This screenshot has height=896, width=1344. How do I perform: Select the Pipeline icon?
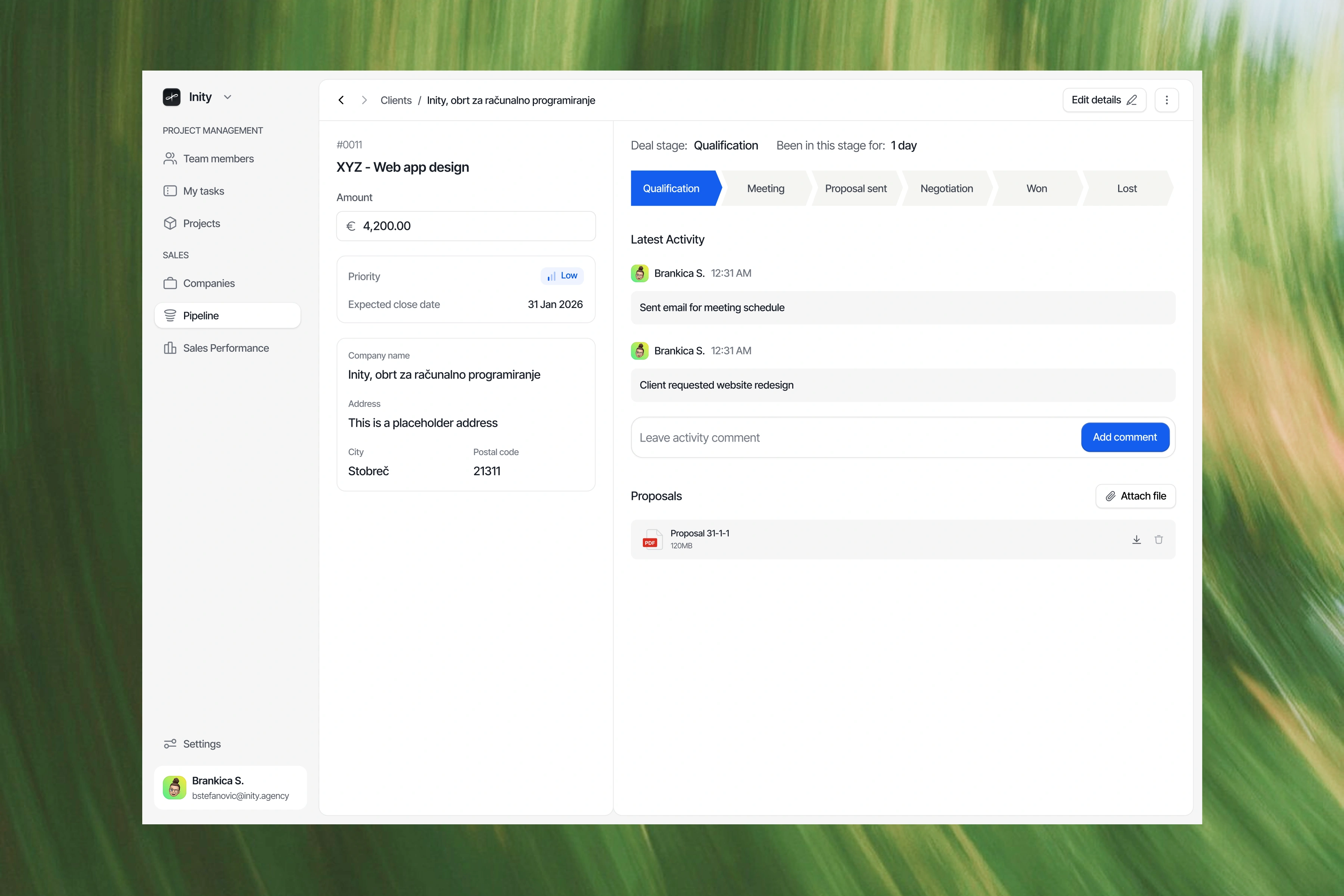click(171, 315)
